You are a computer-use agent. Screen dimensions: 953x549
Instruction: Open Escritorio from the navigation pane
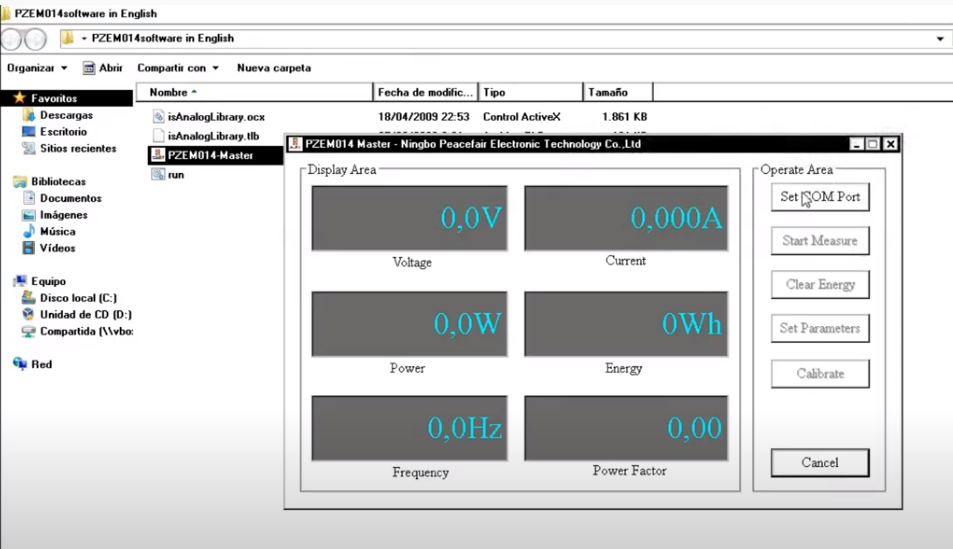(x=63, y=132)
